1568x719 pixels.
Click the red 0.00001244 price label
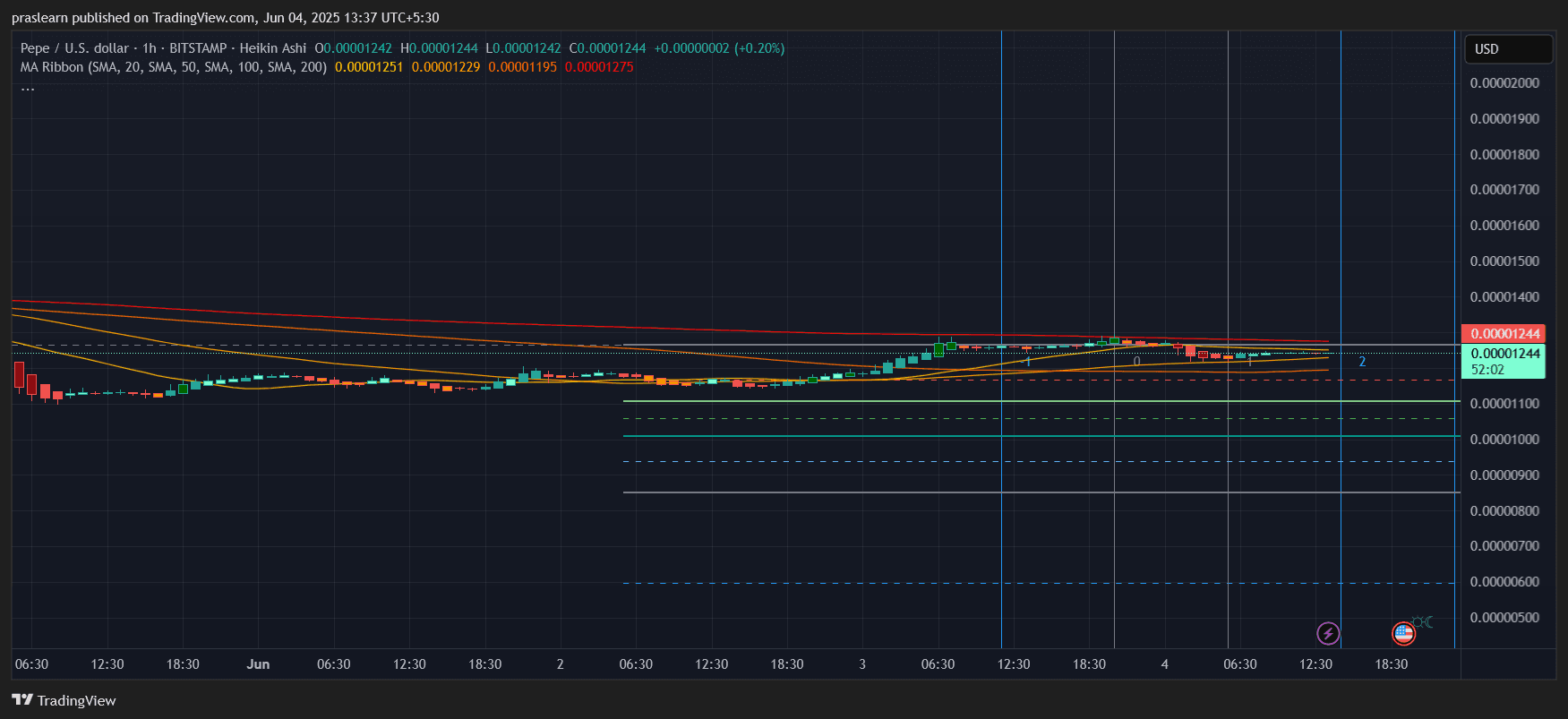[x=1504, y=333]
